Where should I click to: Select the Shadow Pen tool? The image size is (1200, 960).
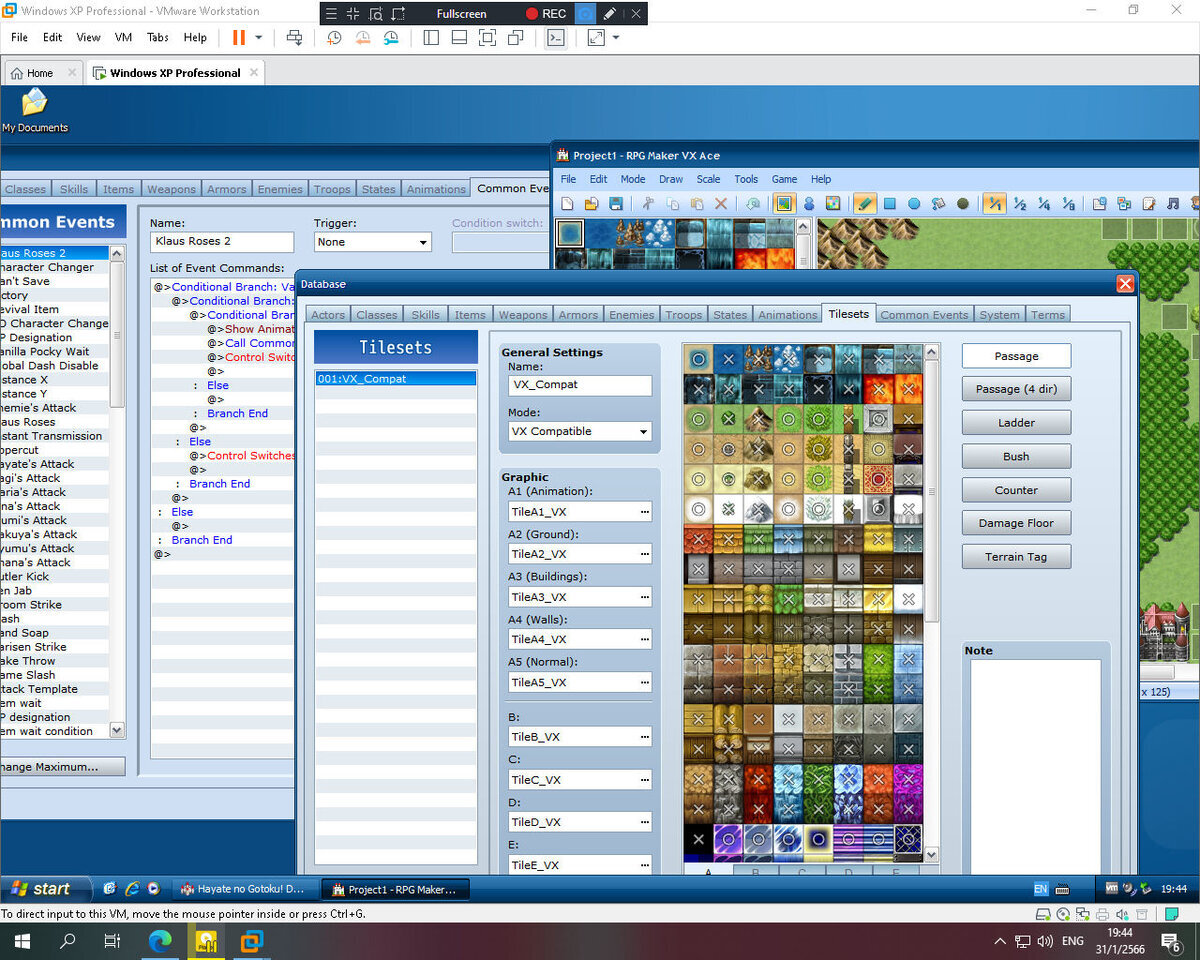[x=962, y=203]
